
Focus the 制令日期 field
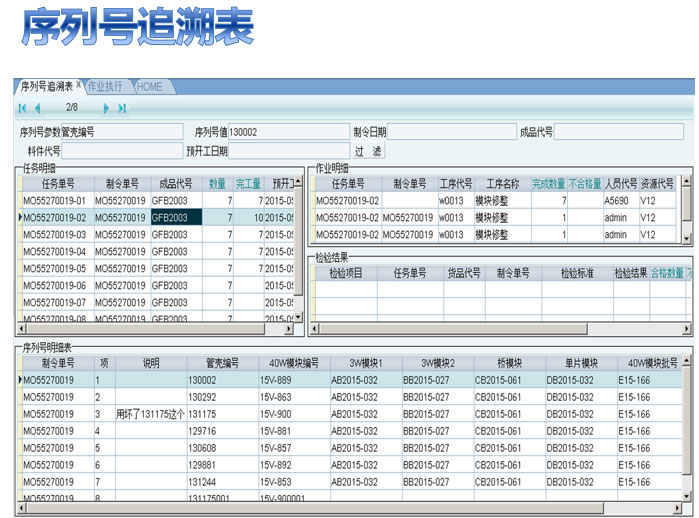452,132
